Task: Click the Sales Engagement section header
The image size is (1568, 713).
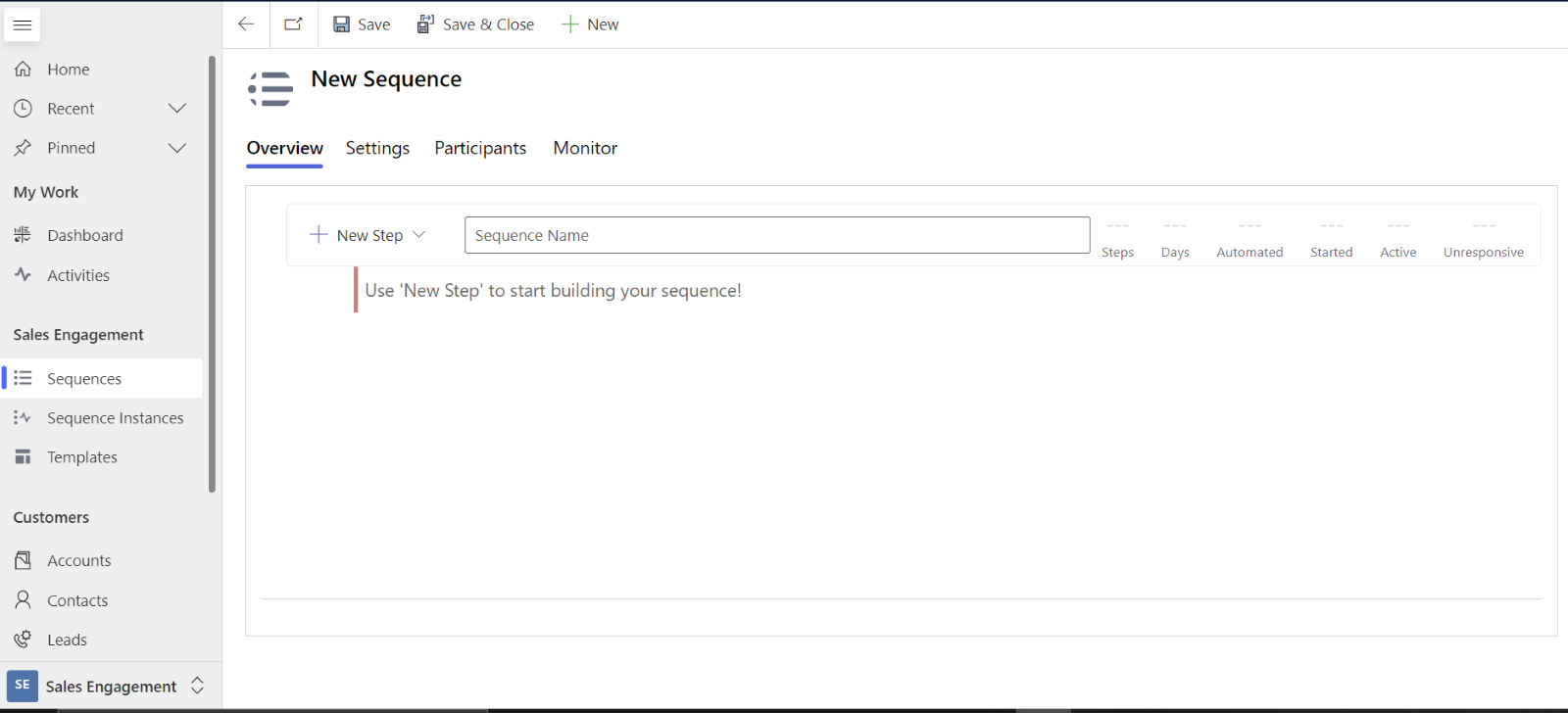Action: point(78,335)
